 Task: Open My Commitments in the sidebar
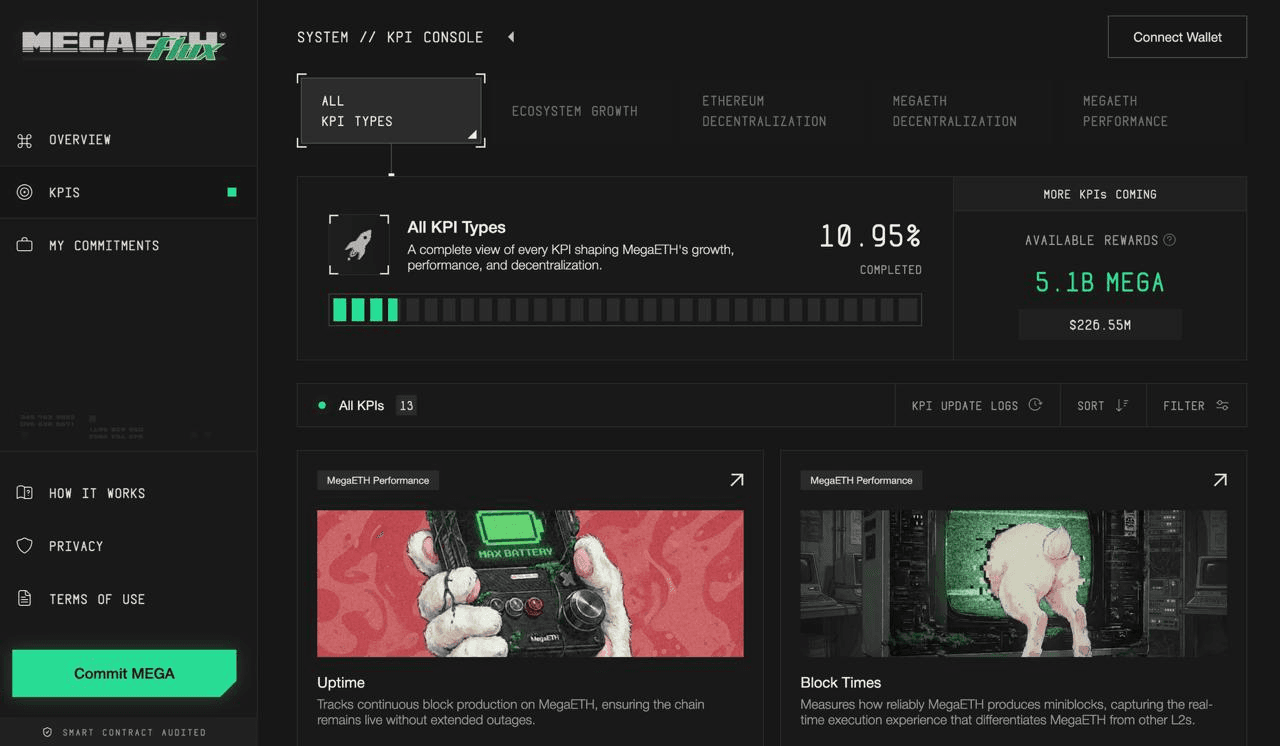click(128, 246)
